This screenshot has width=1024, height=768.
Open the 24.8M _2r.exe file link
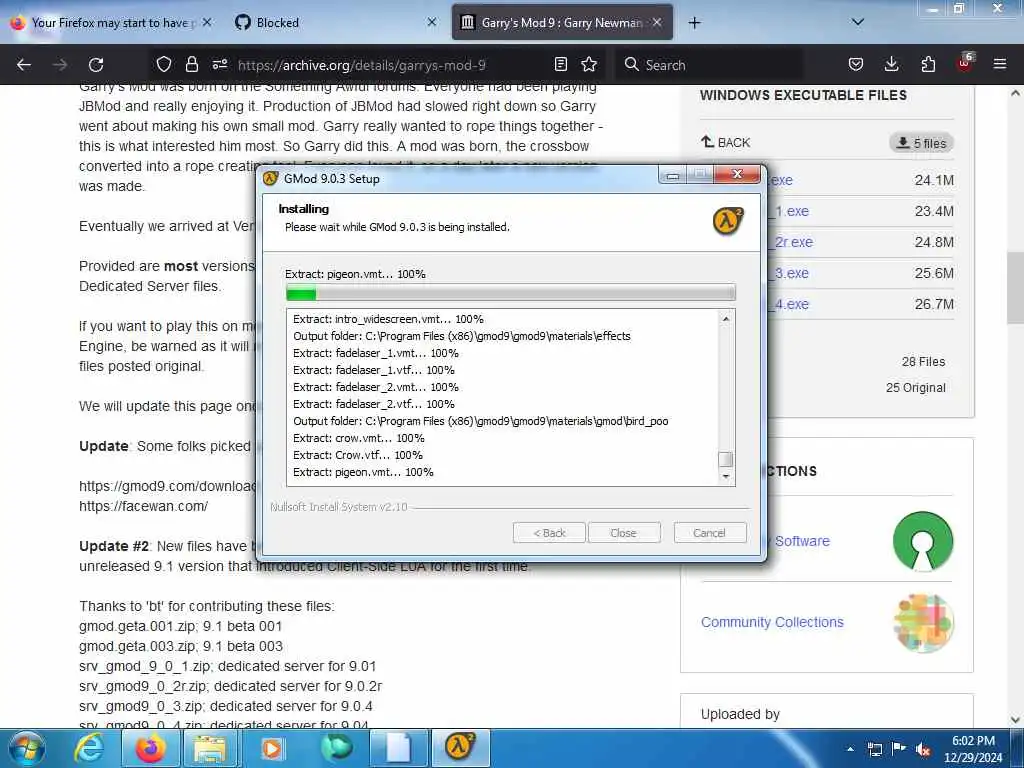pos(792,242)
